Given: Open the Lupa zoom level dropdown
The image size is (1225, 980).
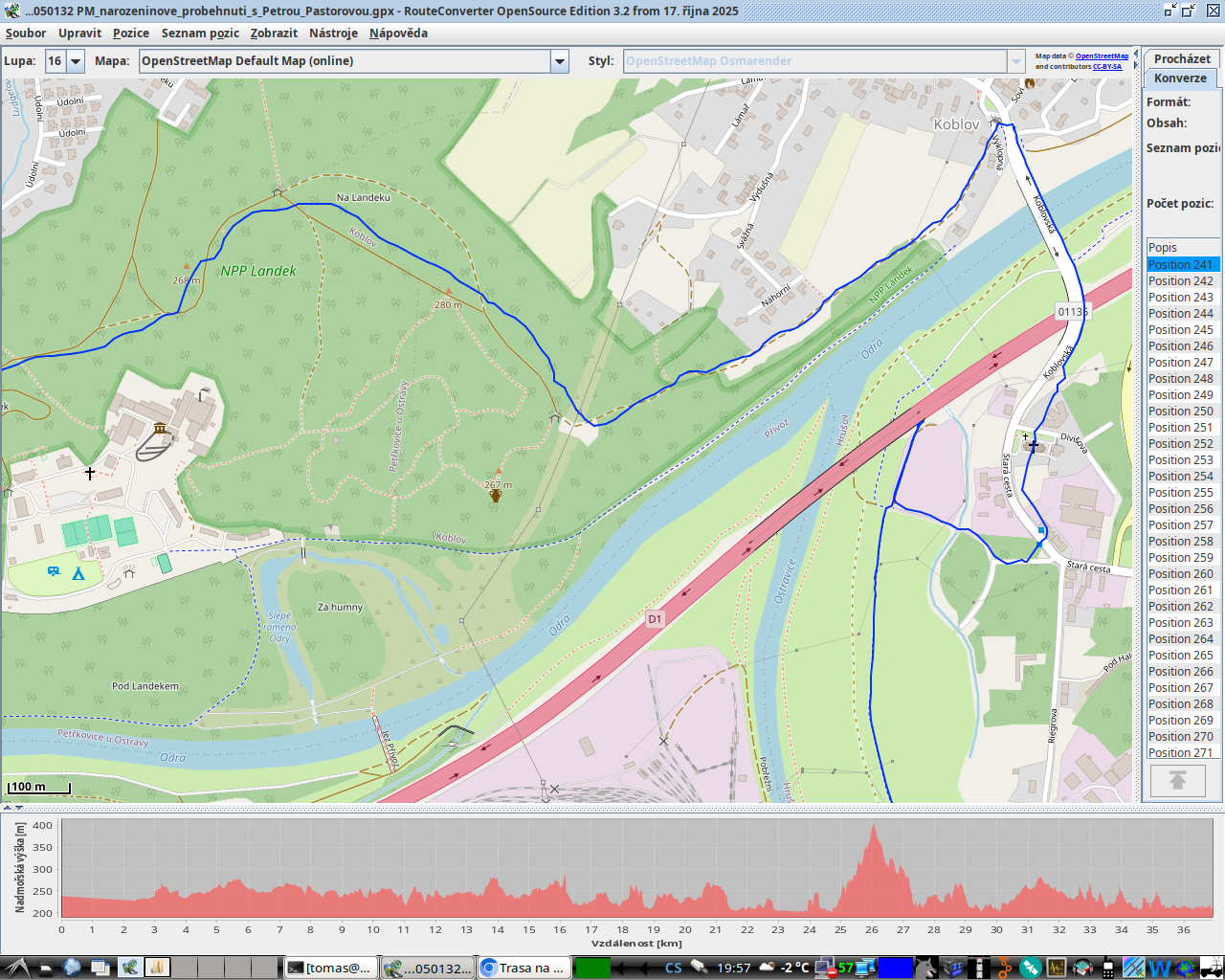Looking at the screenshot, I should coord(76,61).
